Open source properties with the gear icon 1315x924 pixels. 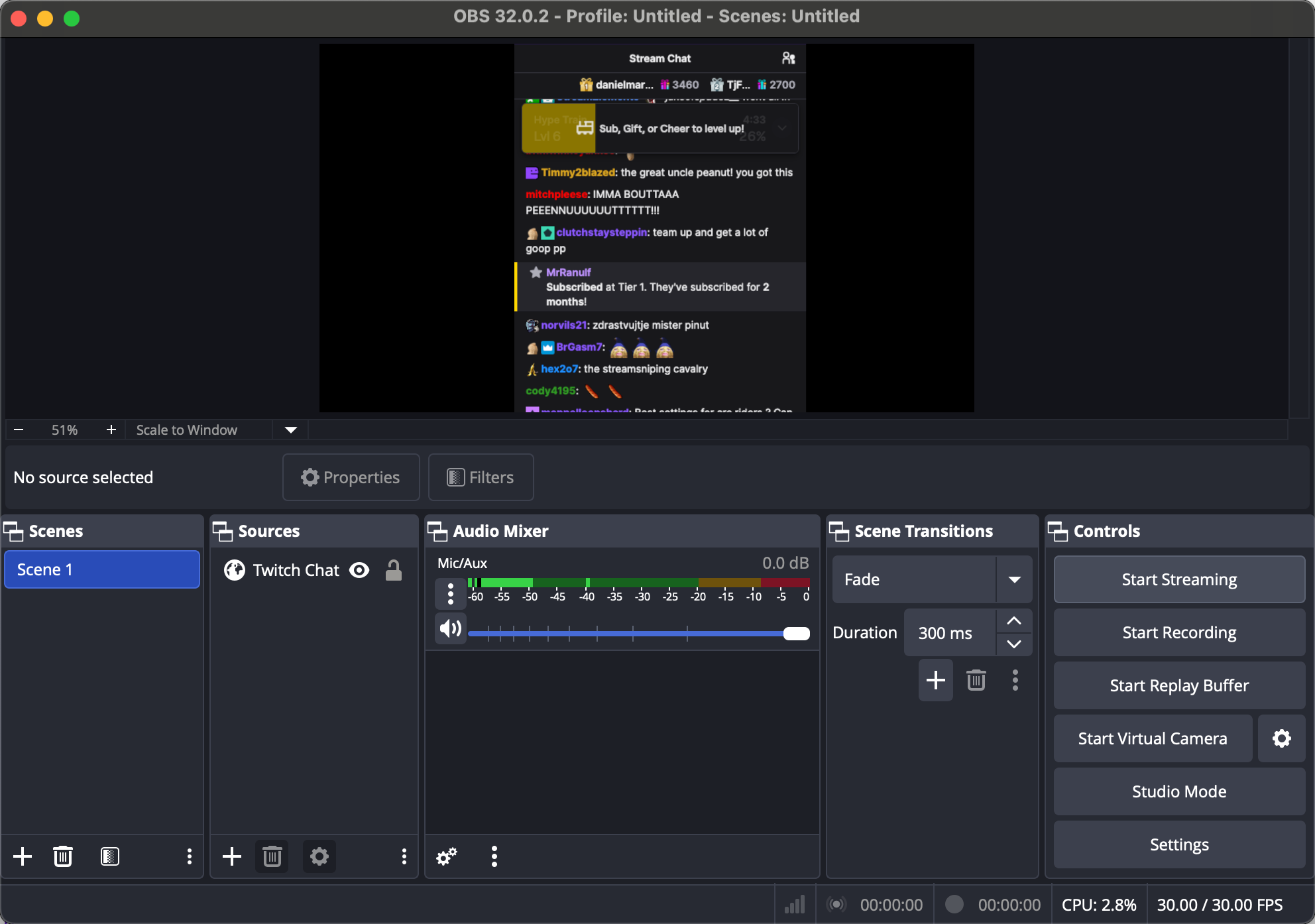click(x=319, y=856)
